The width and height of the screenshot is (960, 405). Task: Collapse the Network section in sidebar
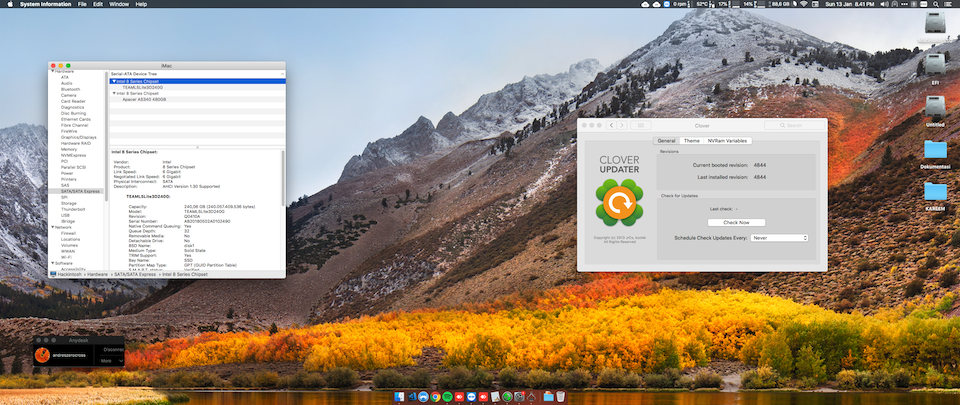coord(52,227)
